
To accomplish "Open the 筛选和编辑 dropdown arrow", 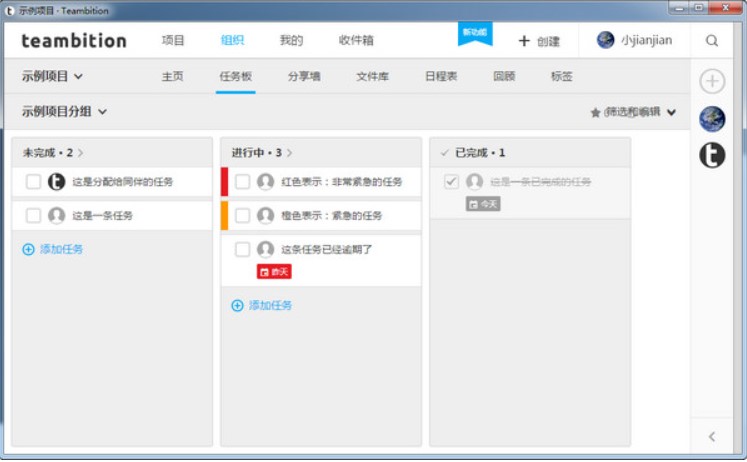I will tap(671, 112).
